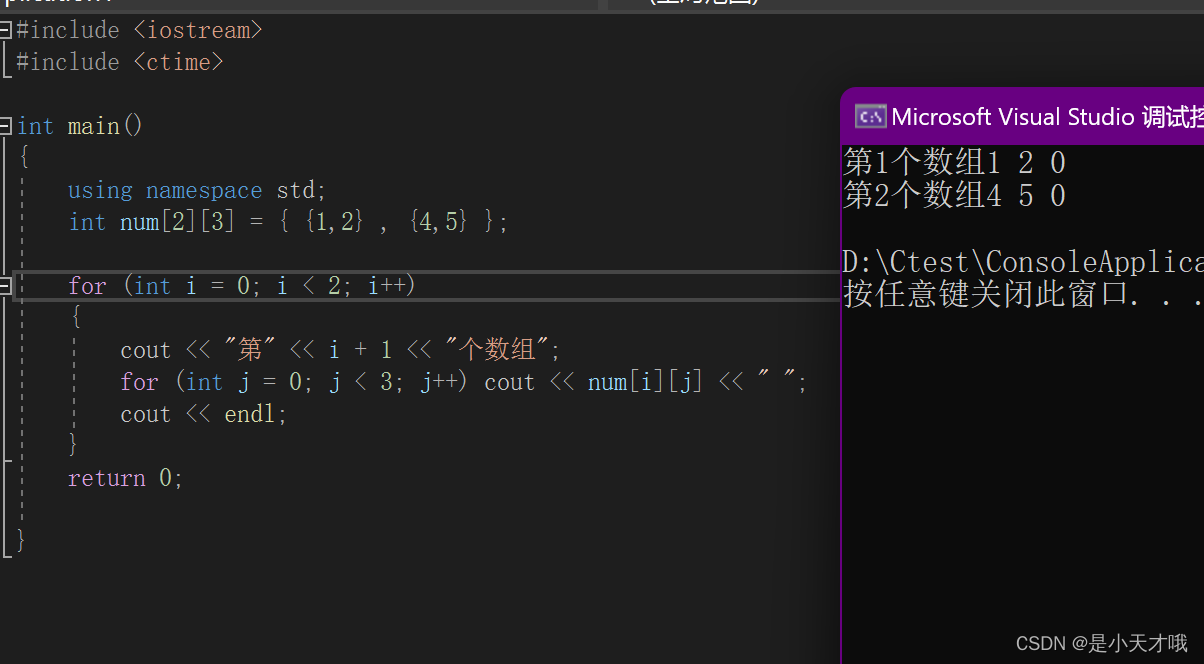Click 'using namespace std;' line
Viewport: 1204px width, 664px height.
[x=197, y=190]
